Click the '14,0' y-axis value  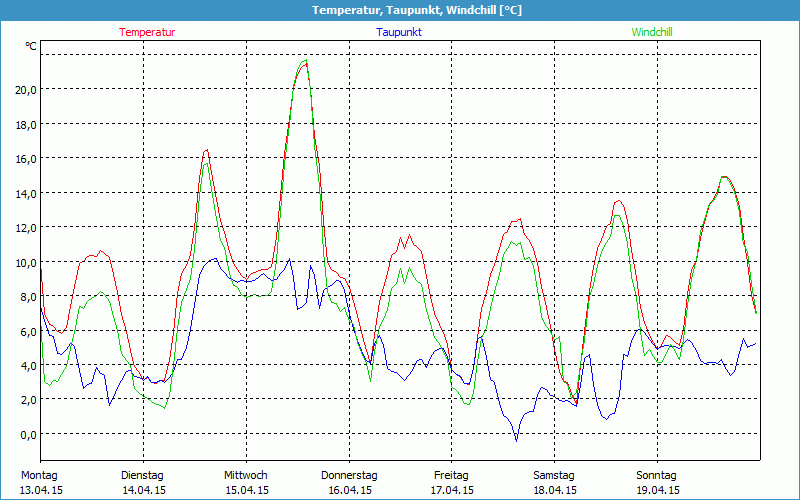point(26,193)
